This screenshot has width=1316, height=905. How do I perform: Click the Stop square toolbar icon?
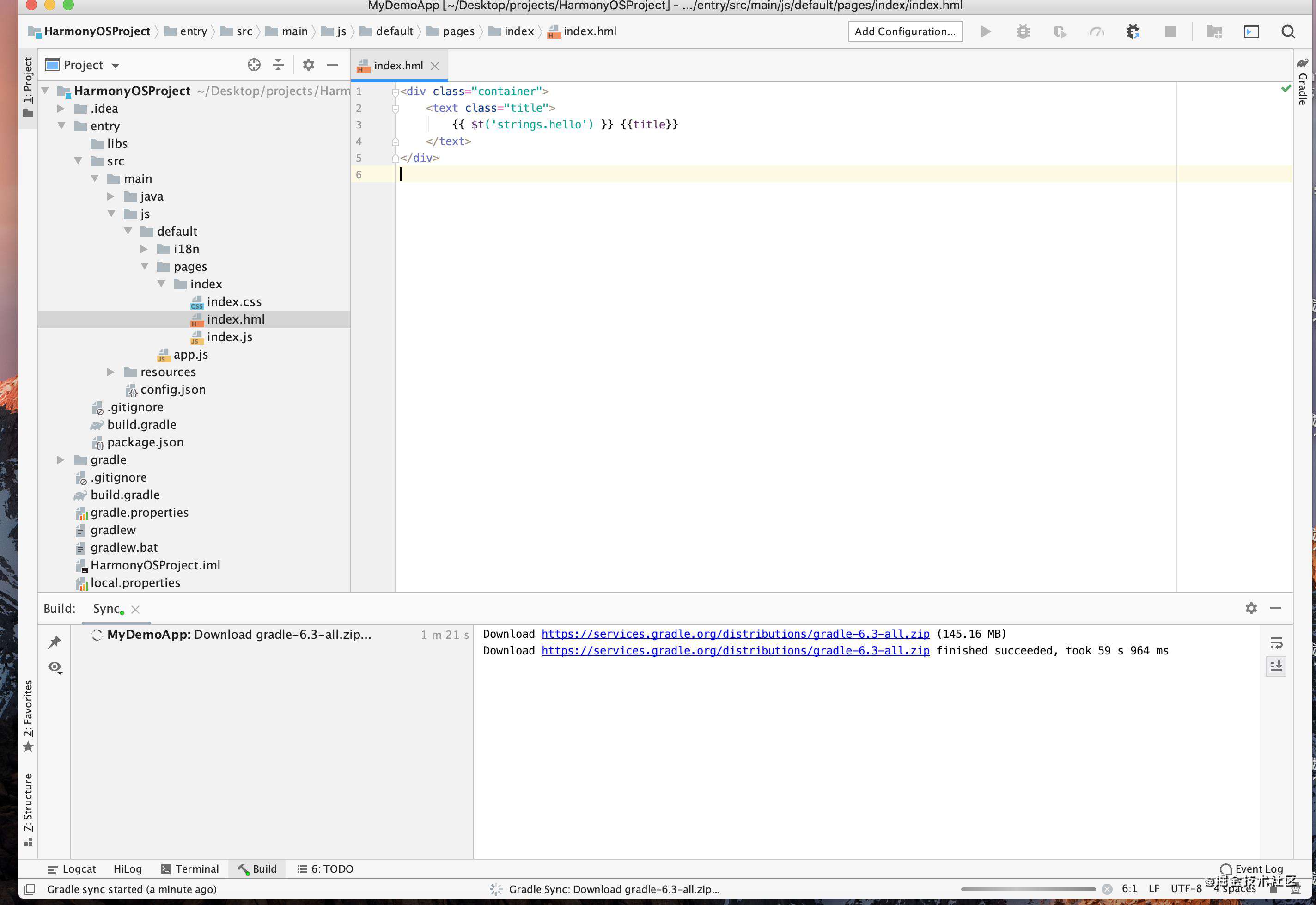(1170, 32)
